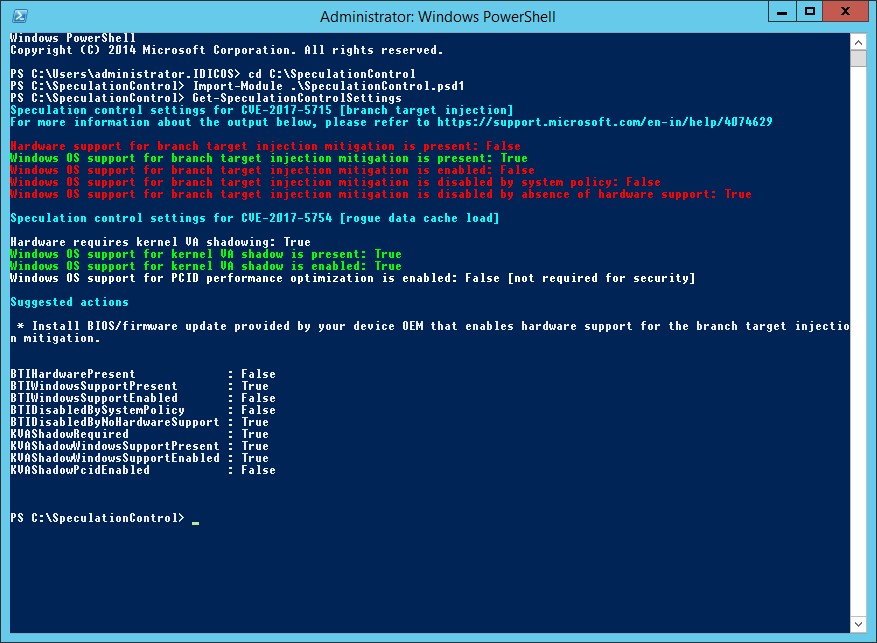Click the KVAShadowPcidEnabled output line
Image resolution: width=877 pixels, height=643 pixels.
click(x=143, y=470)
